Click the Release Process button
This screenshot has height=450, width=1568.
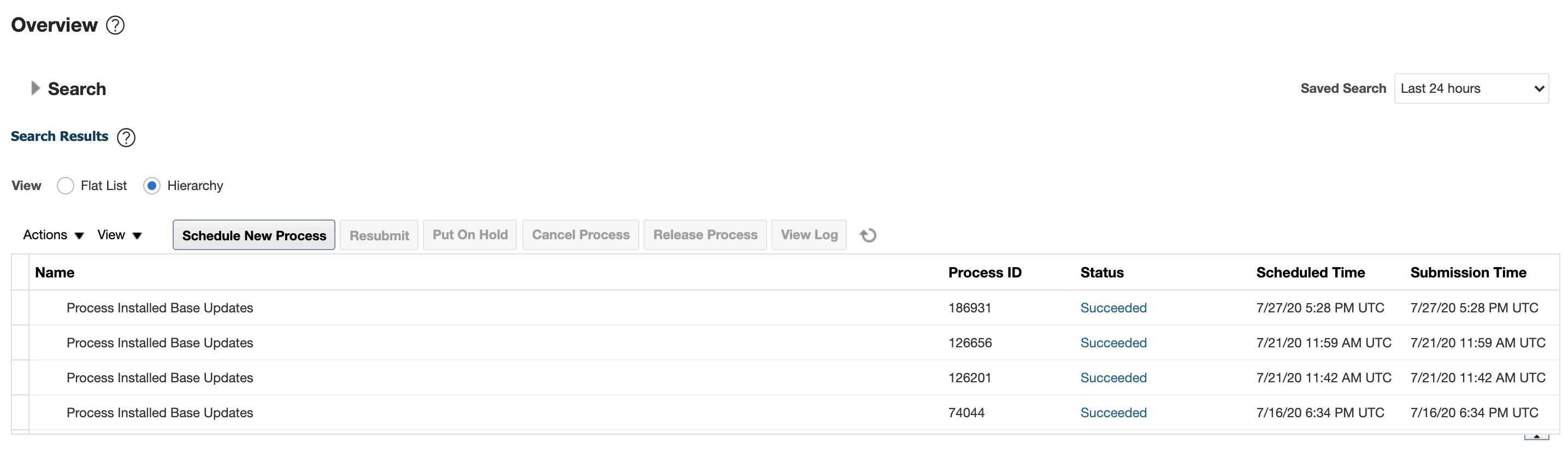[x=705, y=235]
